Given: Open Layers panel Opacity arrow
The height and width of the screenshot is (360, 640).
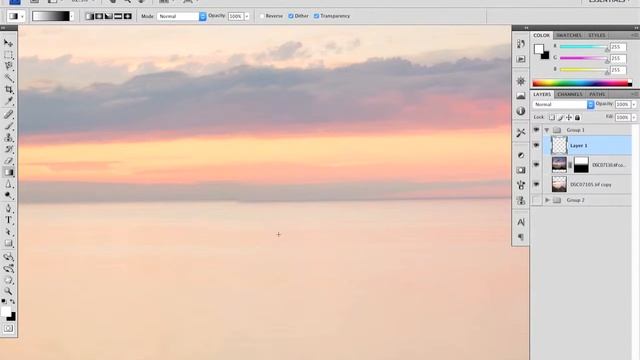Looking at the screenshot, I should 634,105.
